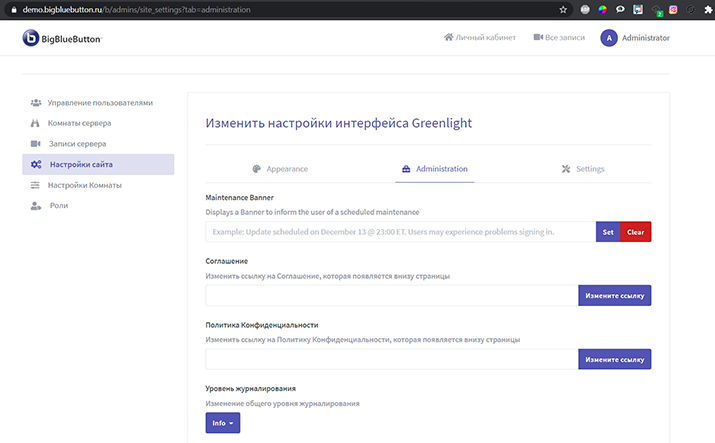Open Управление пользователями in sidebar
The image size is (715, 443).
(98, 103)
